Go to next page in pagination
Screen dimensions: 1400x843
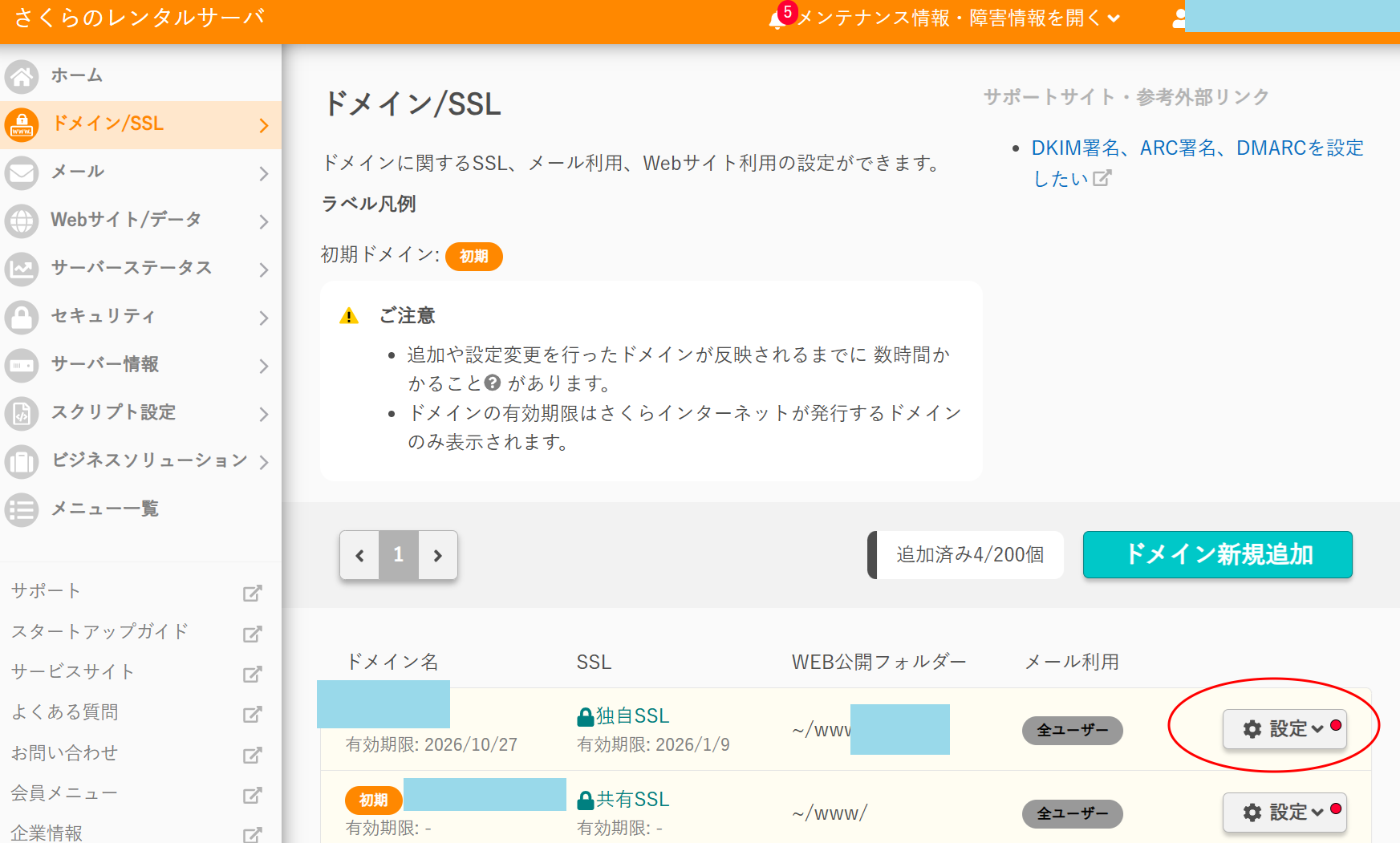438,555
